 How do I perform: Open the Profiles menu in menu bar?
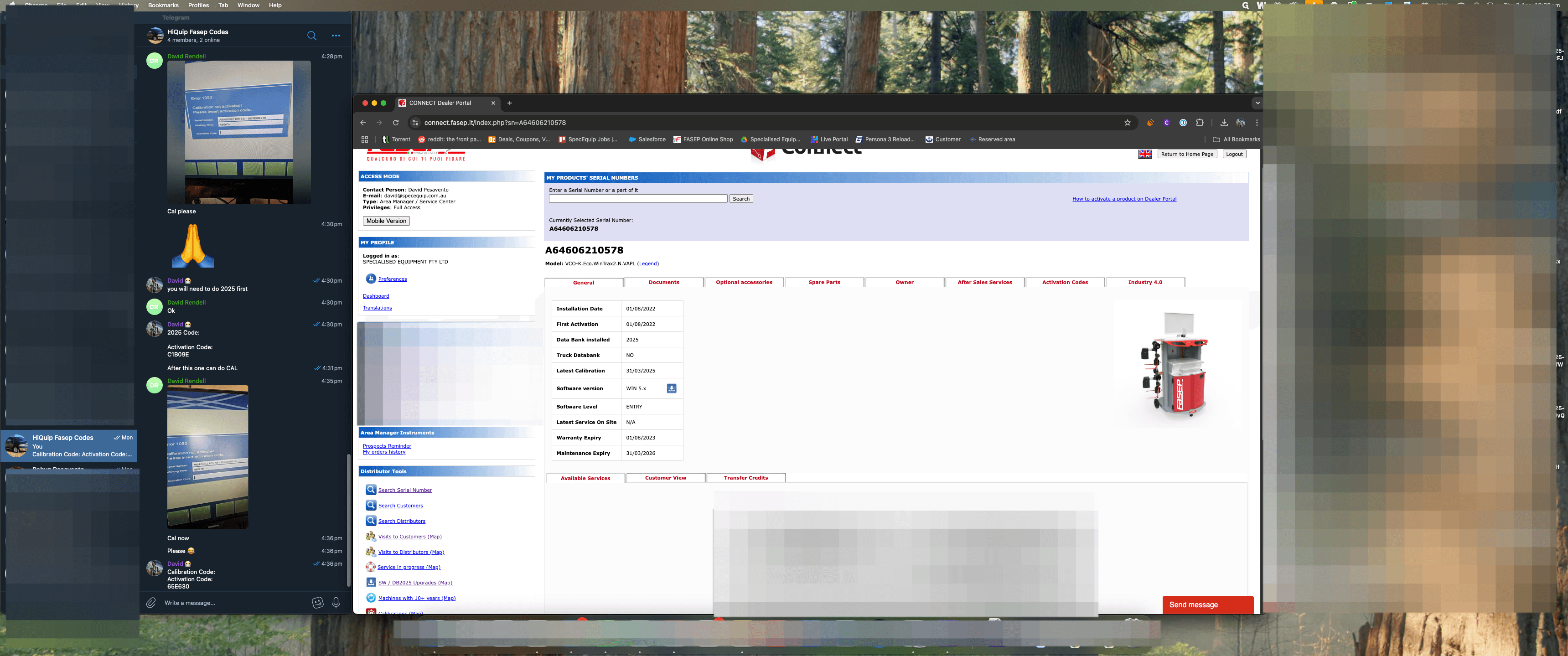[198, 5]
